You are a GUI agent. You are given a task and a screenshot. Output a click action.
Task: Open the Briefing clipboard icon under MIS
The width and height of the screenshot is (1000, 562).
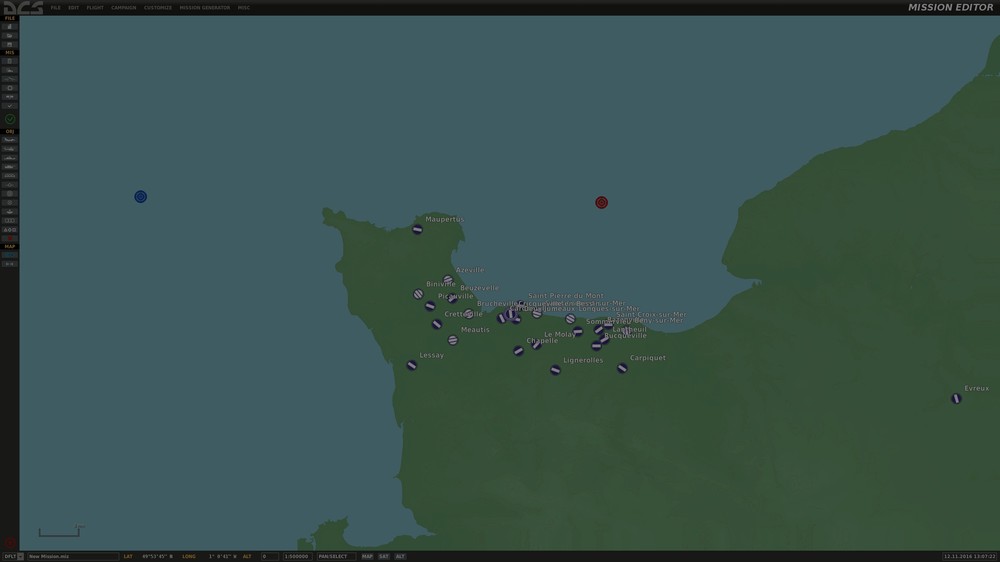click(x=10, y=61)
